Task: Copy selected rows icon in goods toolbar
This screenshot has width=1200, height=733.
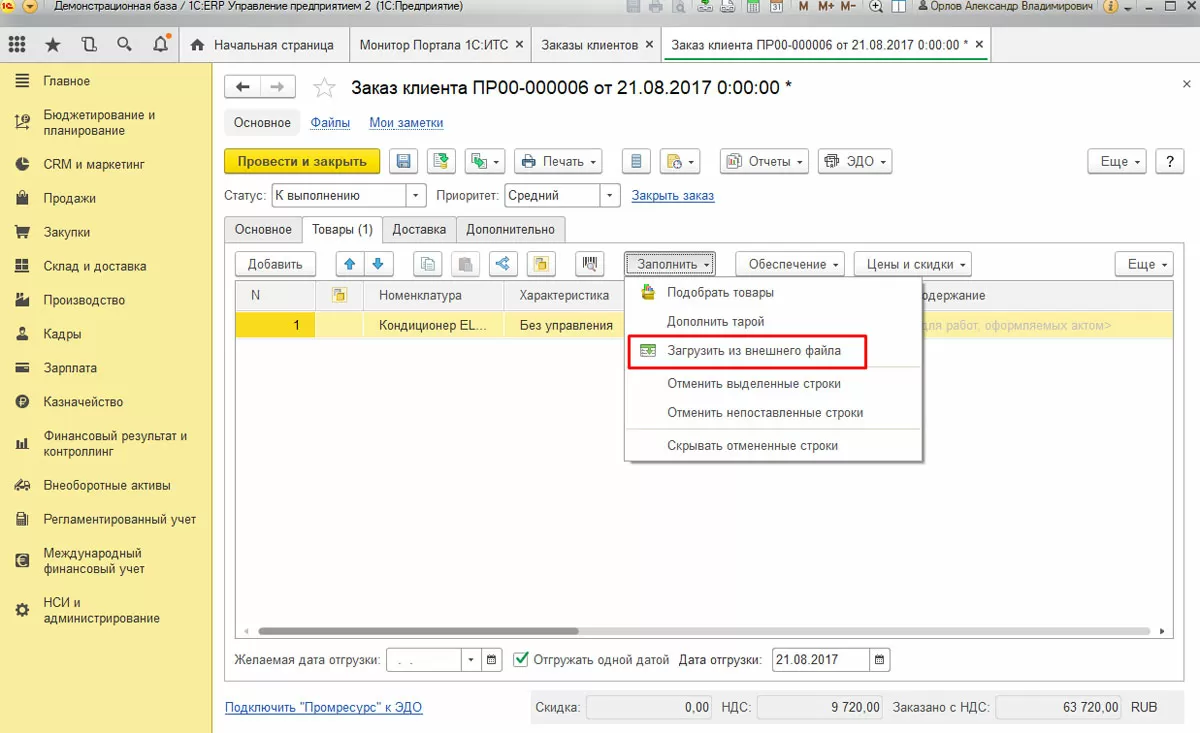Action: [x=427, y=264]
